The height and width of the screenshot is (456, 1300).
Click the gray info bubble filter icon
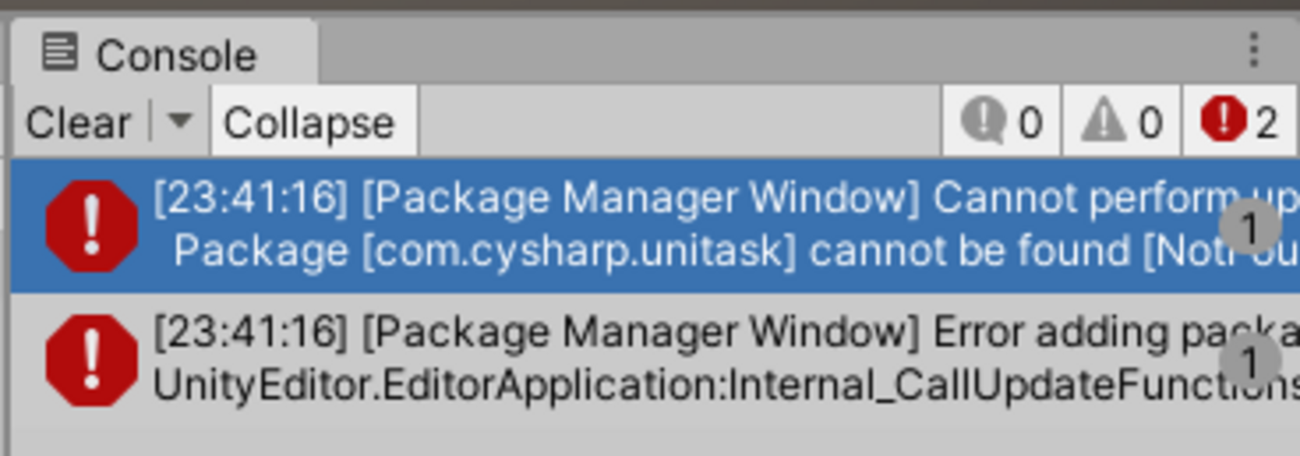pos(983,122)
